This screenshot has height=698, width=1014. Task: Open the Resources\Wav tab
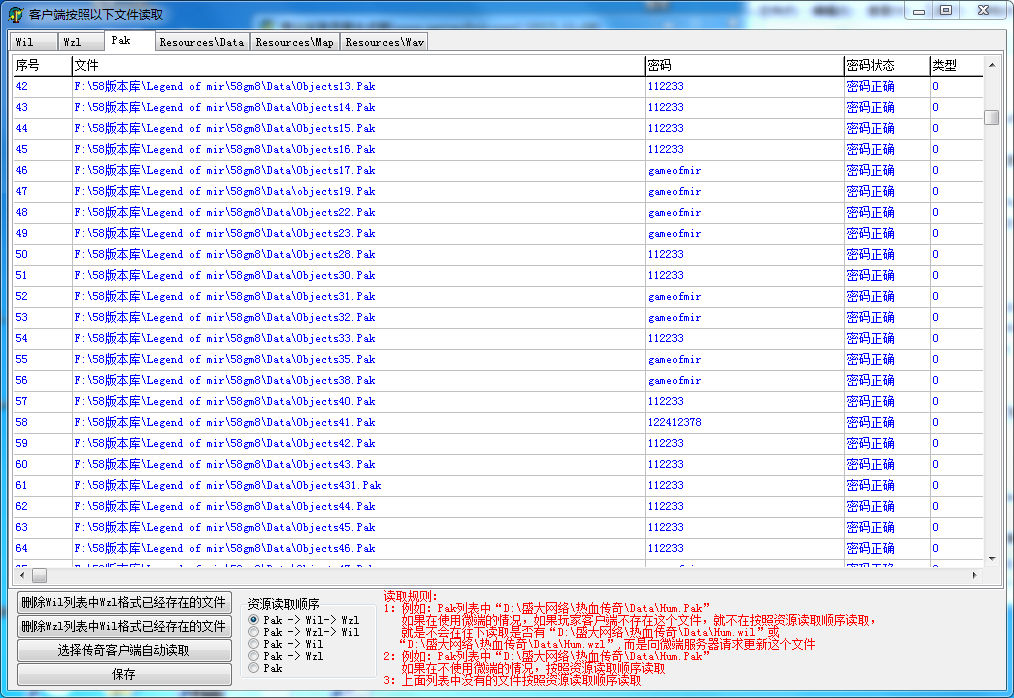[384, 42]
